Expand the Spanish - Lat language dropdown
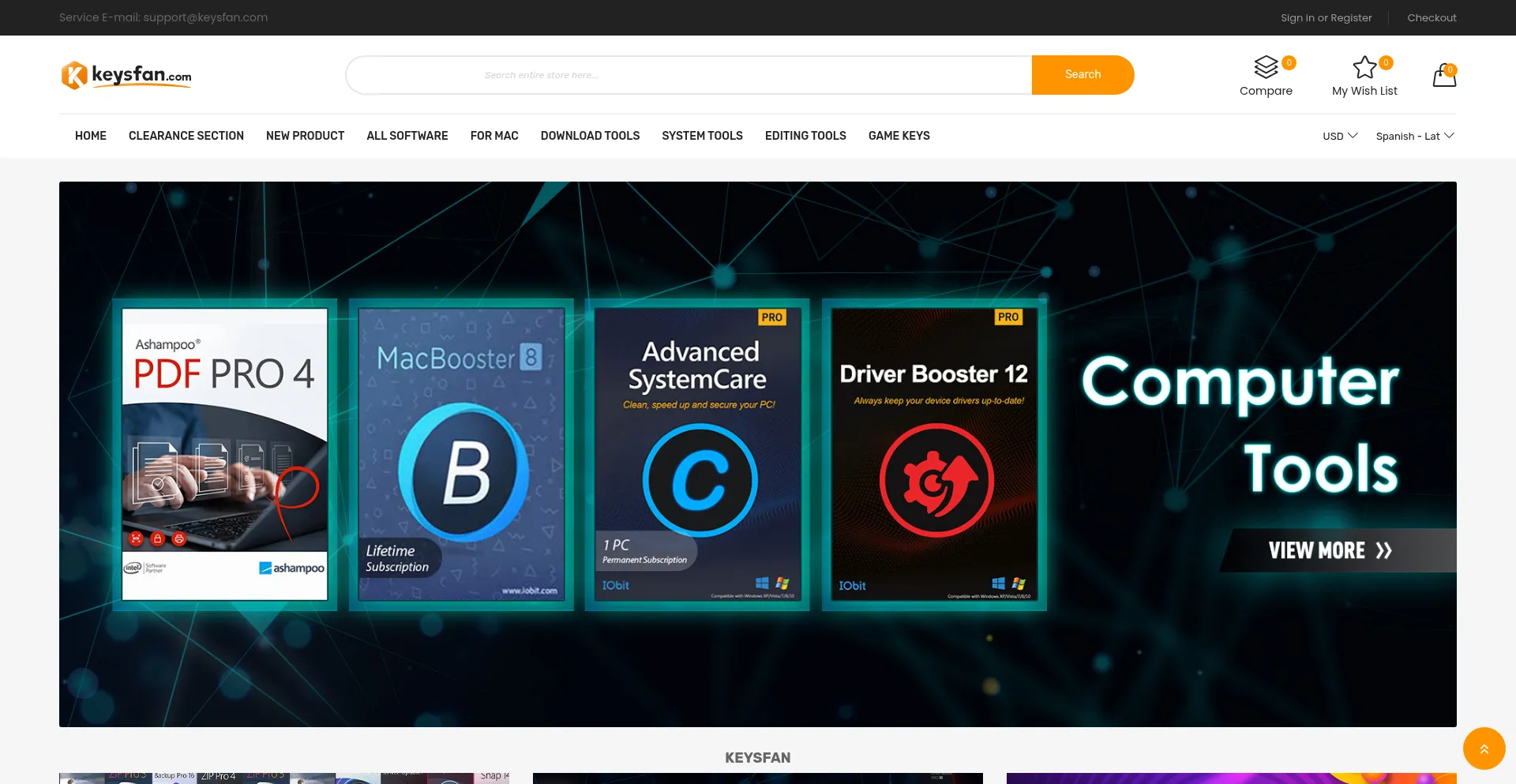The image size is (1516, 784). 1414,136
